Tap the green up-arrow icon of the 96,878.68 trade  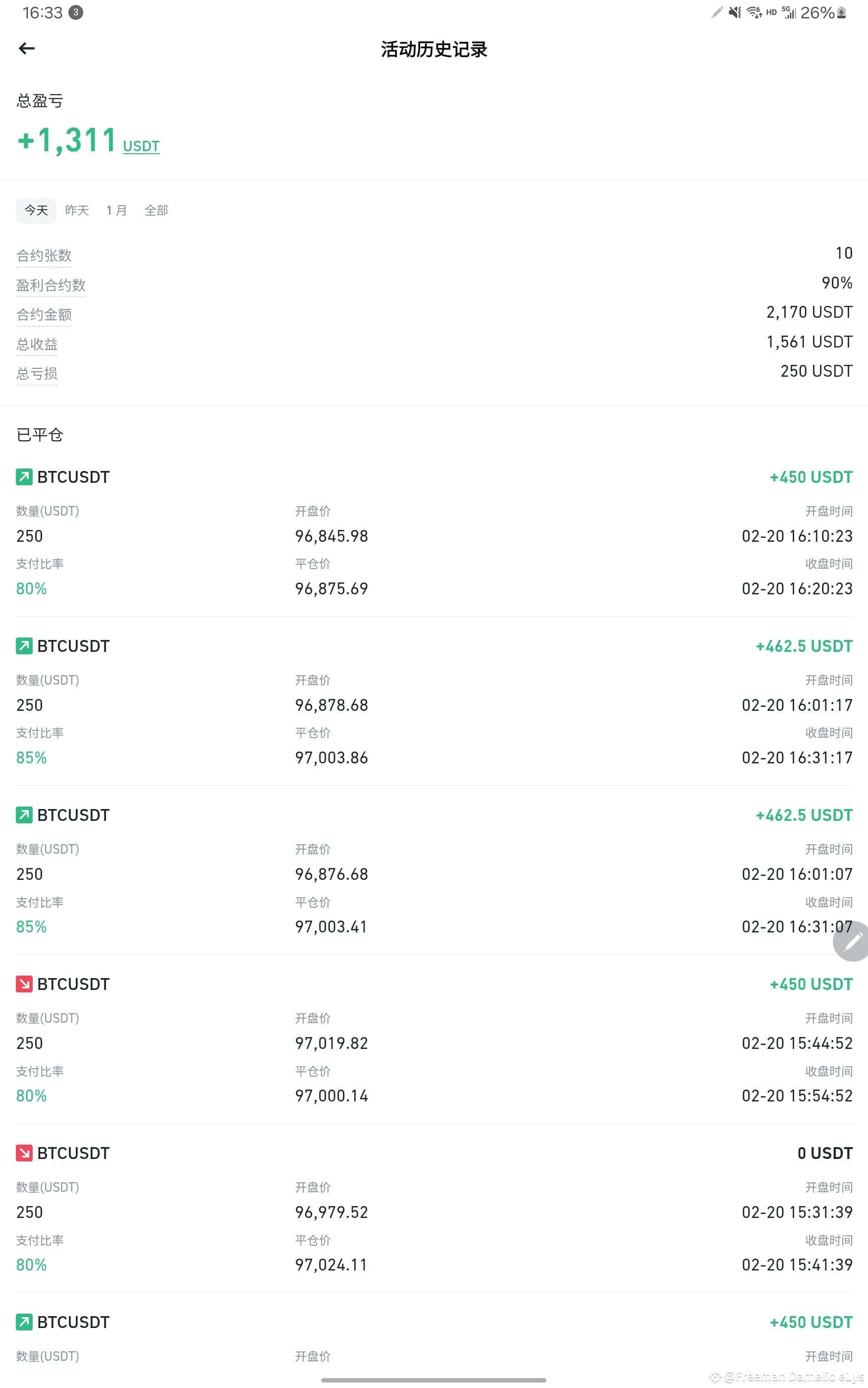pos(24,645)
